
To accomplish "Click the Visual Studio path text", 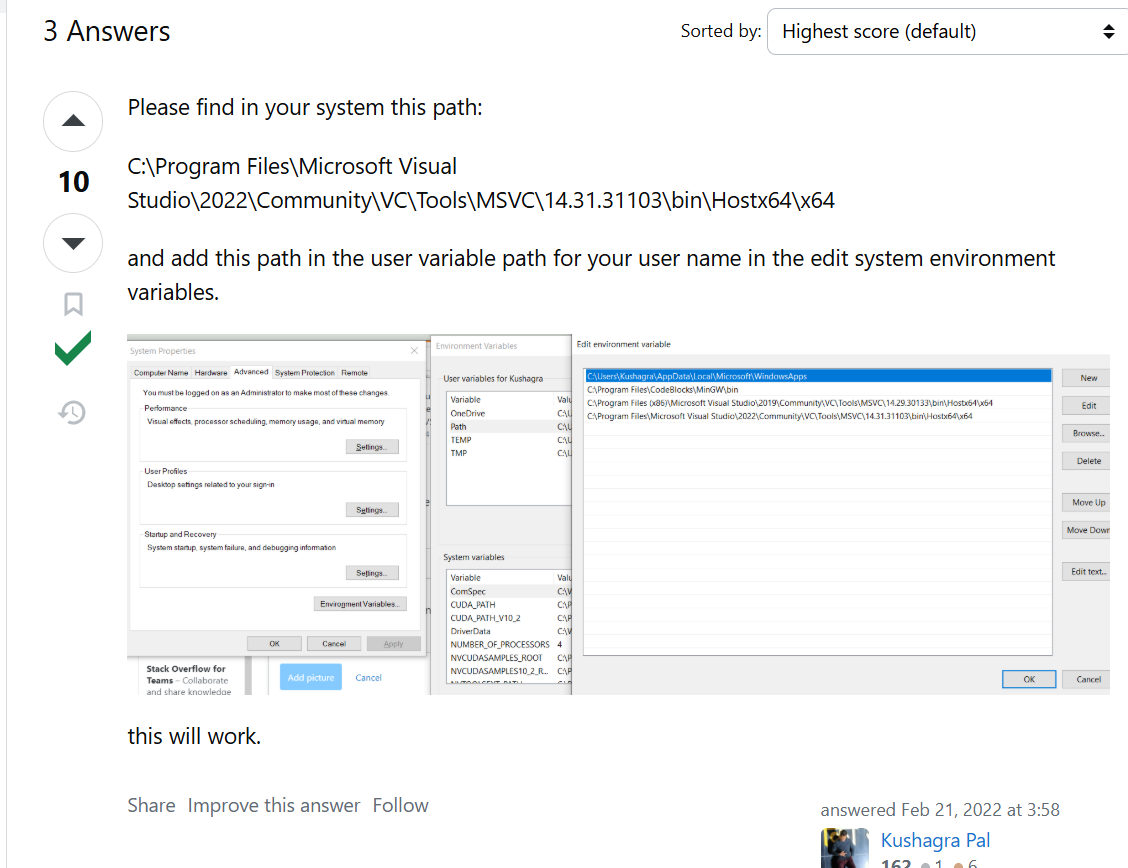I will (x=481, y=183).
